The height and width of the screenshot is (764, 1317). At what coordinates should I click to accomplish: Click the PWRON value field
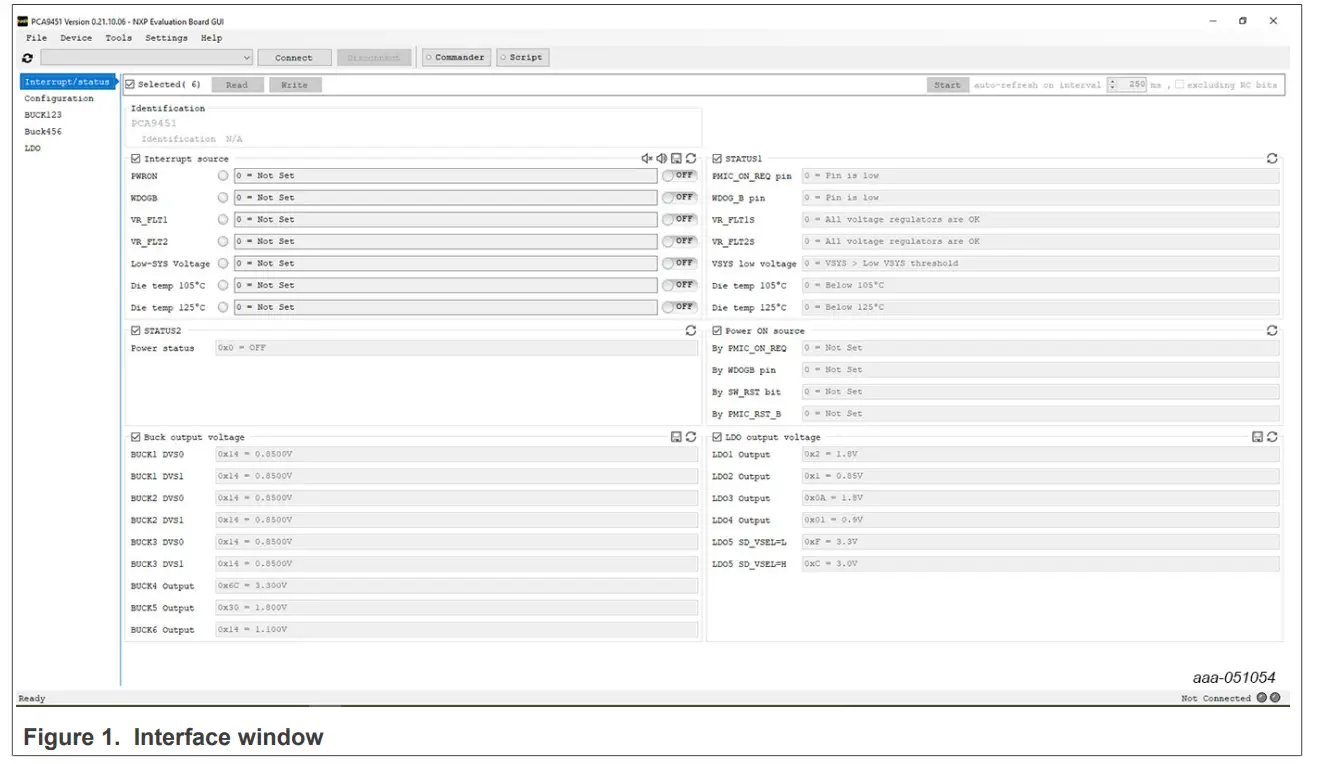pyautogui.click(x=445, y=176)
